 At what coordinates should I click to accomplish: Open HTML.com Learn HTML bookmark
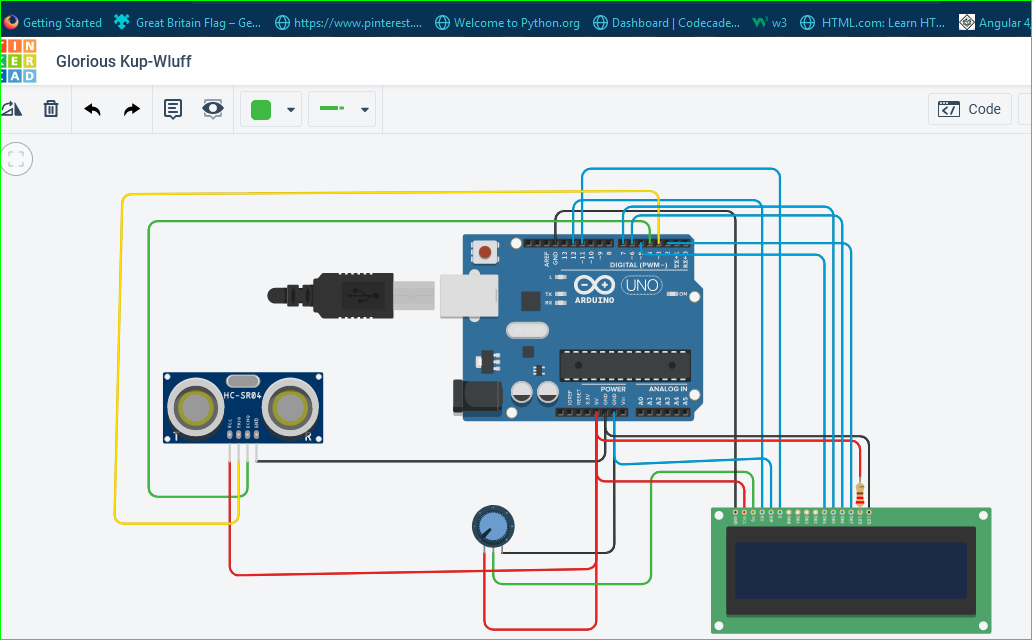coord(872,22)
